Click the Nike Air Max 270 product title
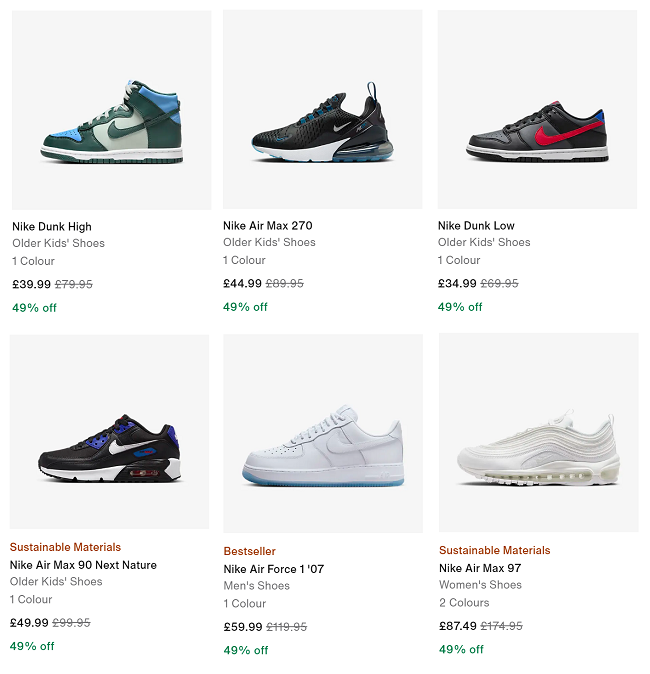Image resolution: width=650 pixels, height=674 pixels. (x=268, y=225)
